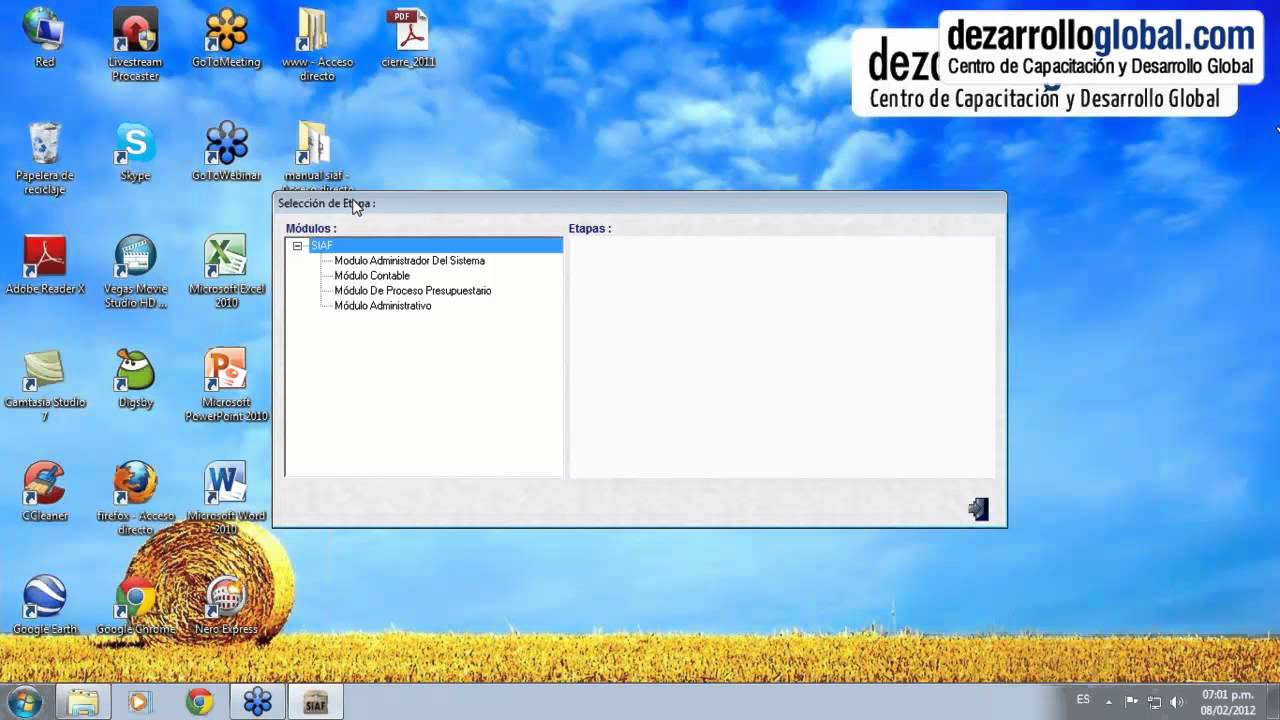Open Firefox Acceso directo shortcut
This screenshot has height=720, width=1280.
(135, 498)
